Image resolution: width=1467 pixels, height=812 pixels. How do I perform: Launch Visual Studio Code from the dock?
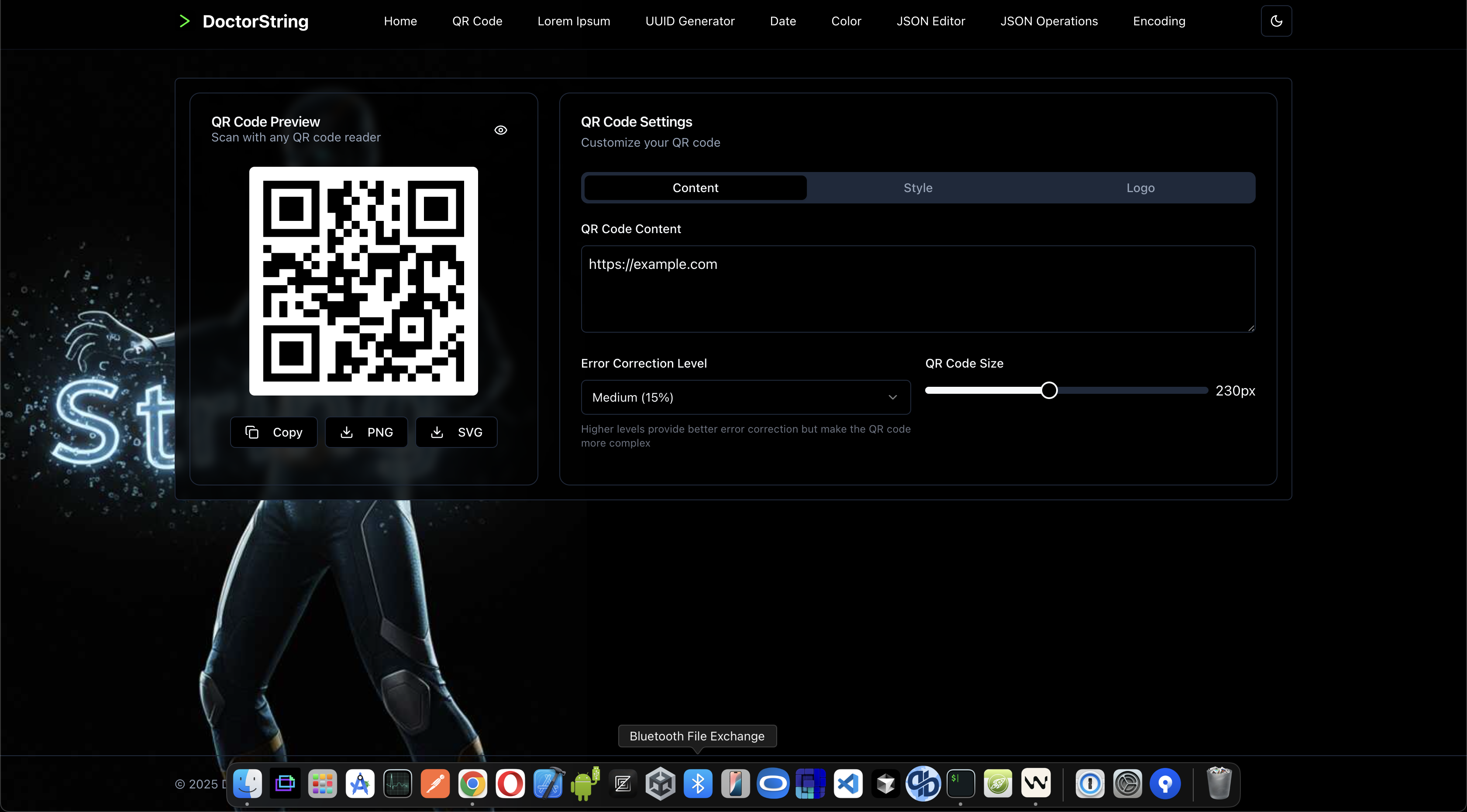848,784
